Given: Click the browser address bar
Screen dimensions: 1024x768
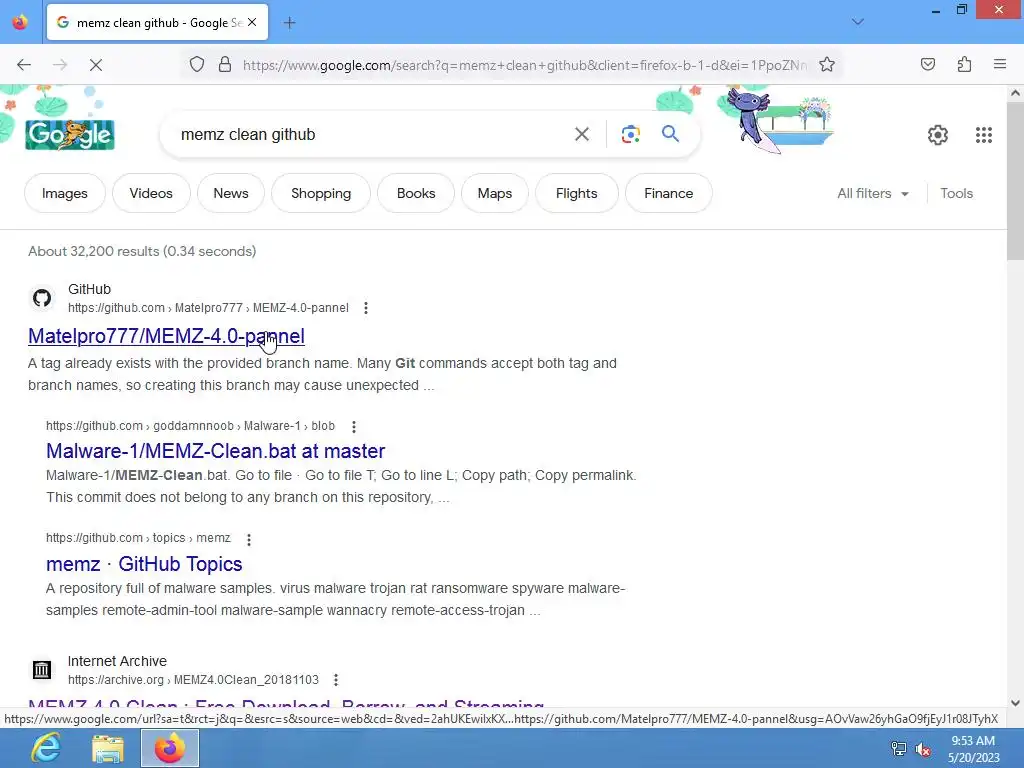Looking at the screenshot, I should click(x=524, y=65).
